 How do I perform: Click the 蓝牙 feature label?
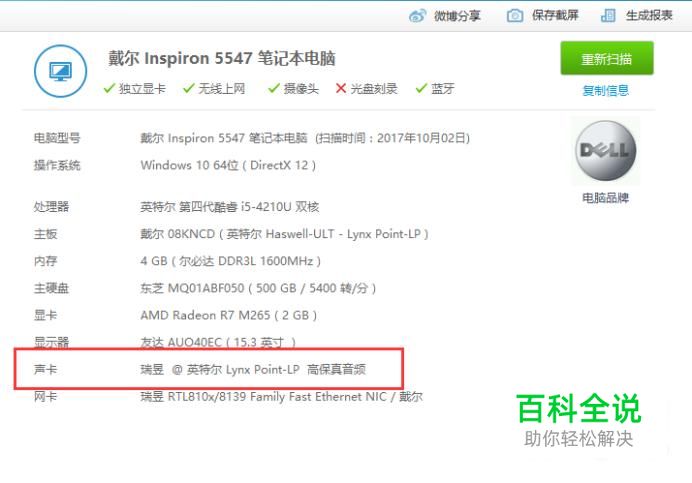(443, 89)
